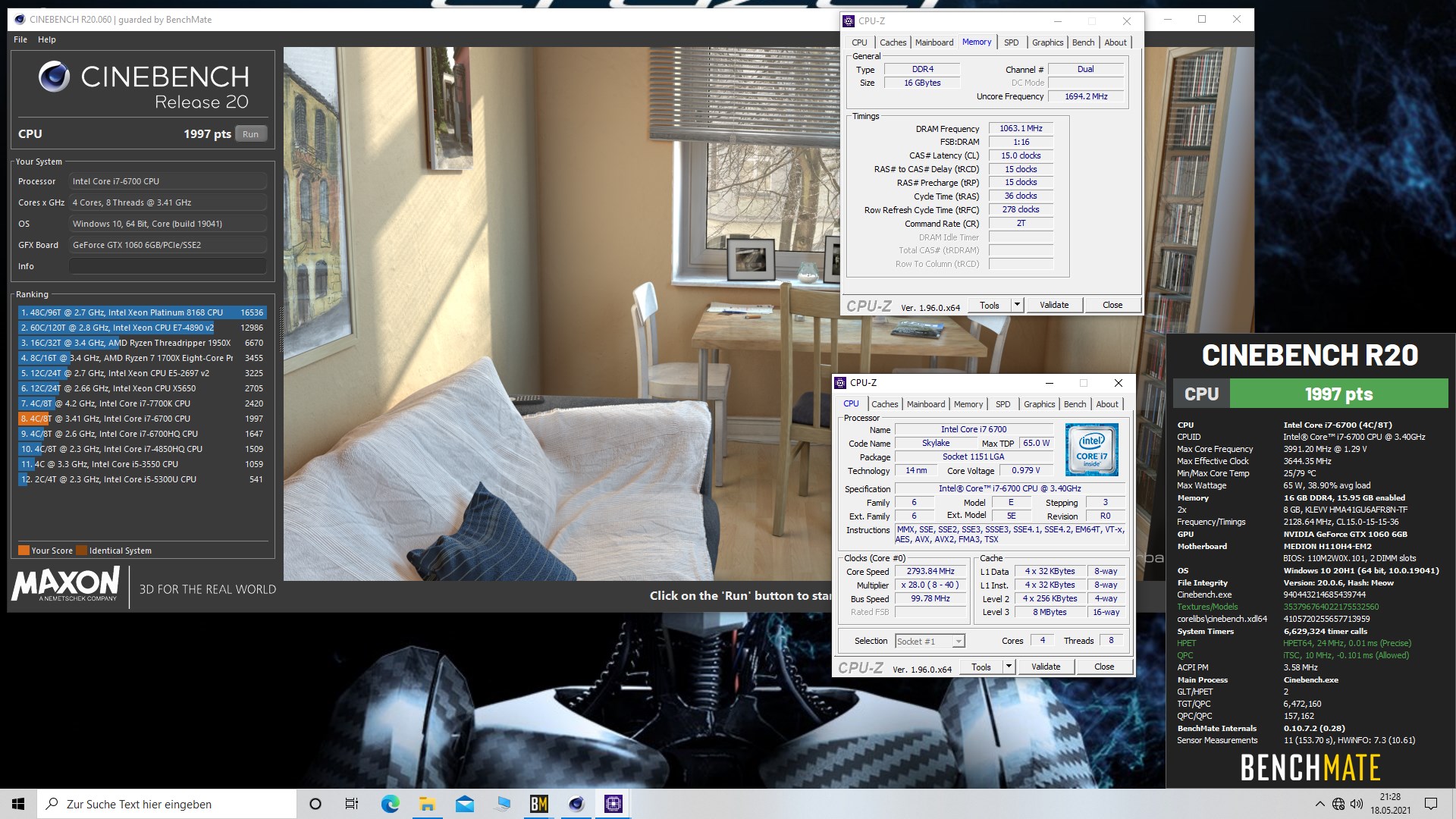Expand Tools dropdown arrow in upper CPU-Z
Image resolution: width=1456 pixels, height=819 pixels.
click(x=1017, y=305)
